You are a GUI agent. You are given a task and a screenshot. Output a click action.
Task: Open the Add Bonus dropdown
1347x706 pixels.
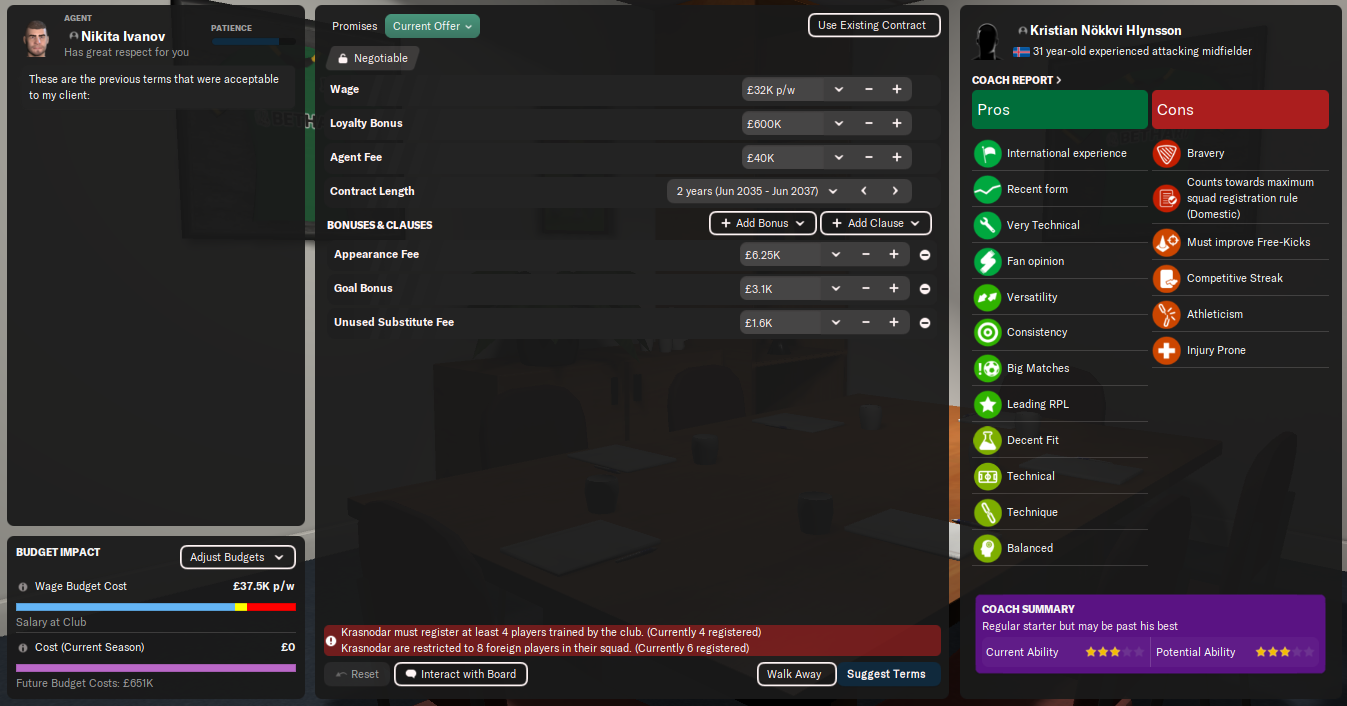click(763, 223)
